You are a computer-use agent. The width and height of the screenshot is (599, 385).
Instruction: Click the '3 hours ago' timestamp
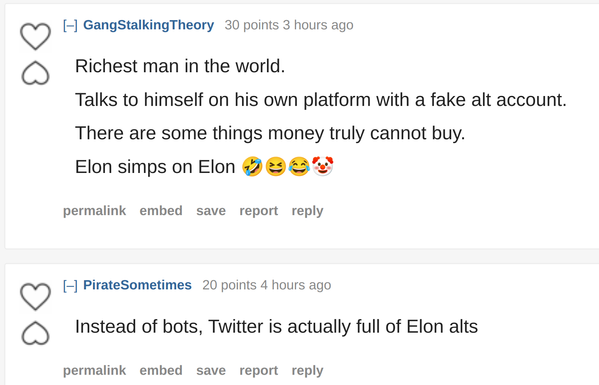[x=318, y=25]
